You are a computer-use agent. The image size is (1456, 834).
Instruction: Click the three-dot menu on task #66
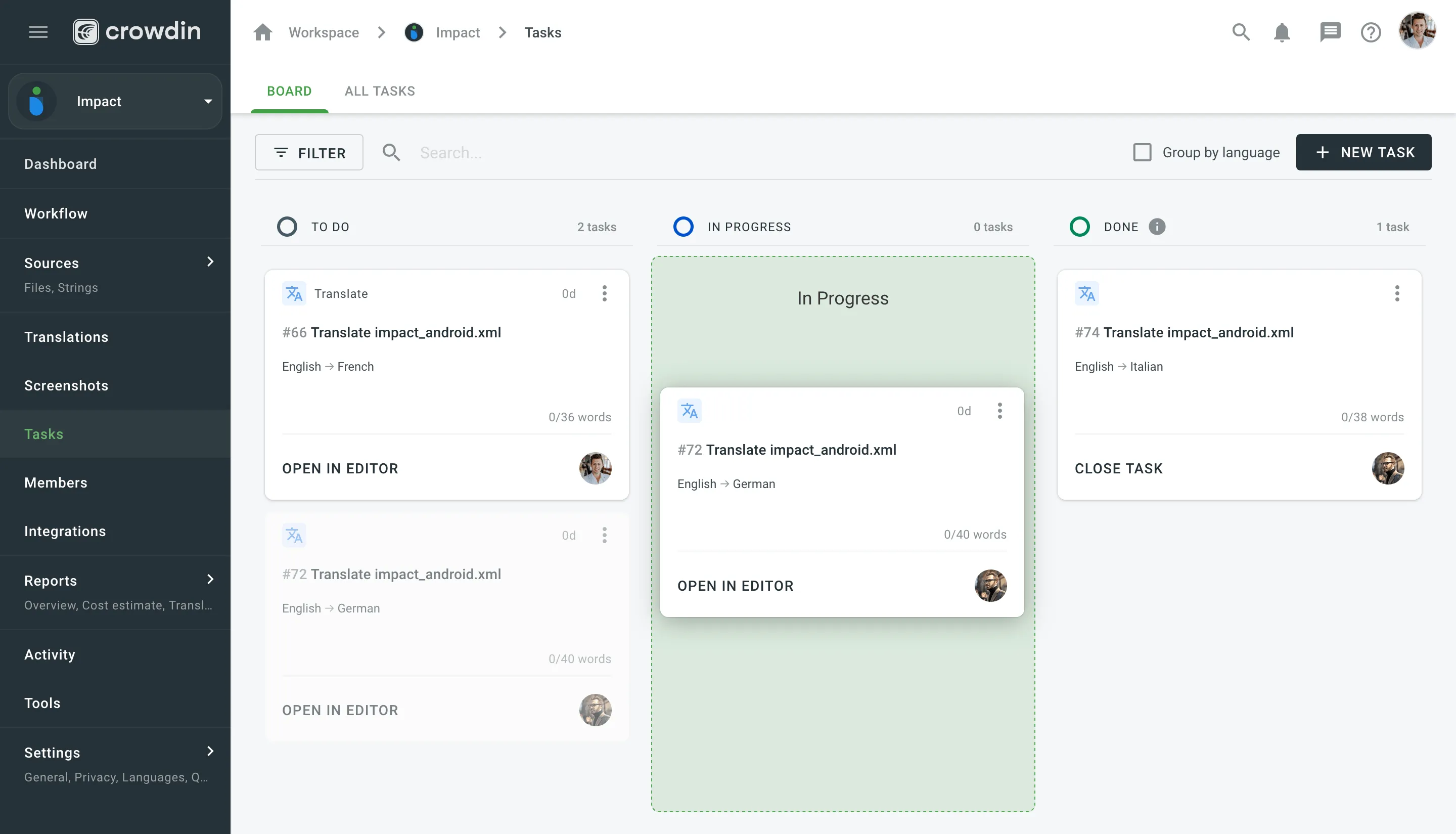point(605,293)
